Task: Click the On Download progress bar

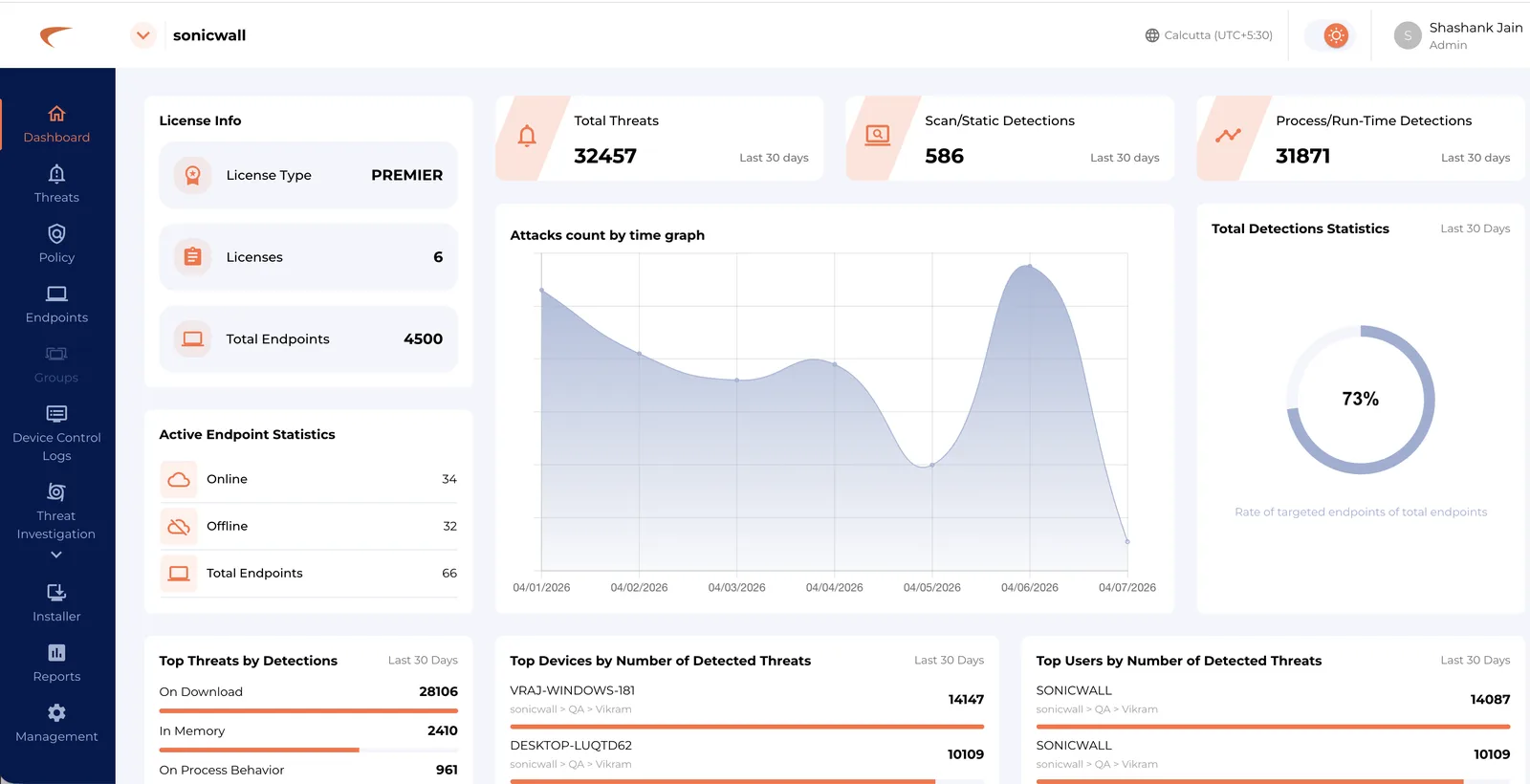Action: [x=309, y=711]
